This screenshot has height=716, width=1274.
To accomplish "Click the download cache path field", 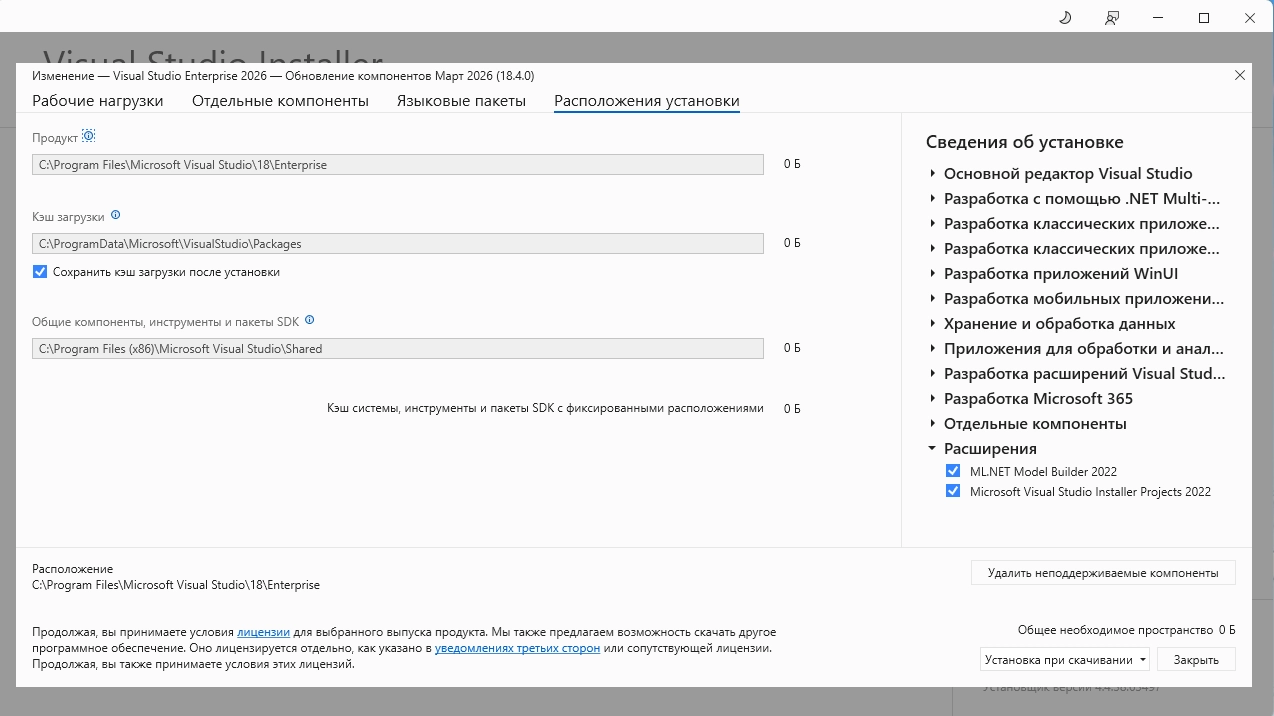I will pos(397,243).
